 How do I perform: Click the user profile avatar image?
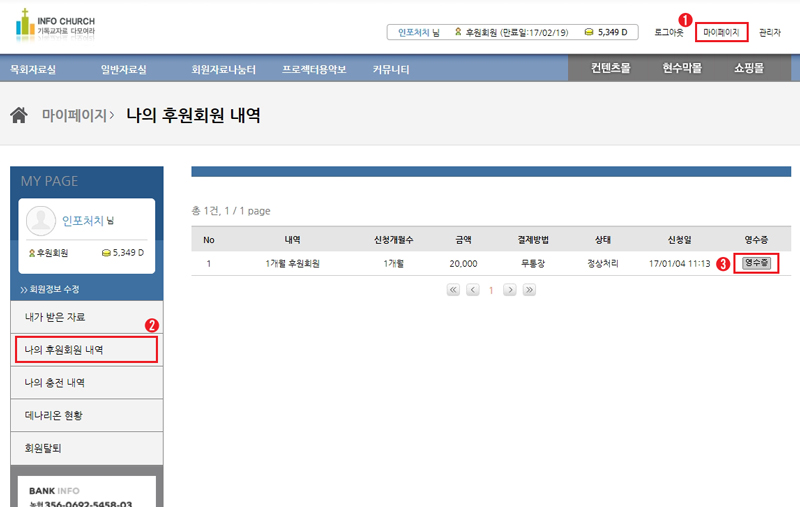41,220
